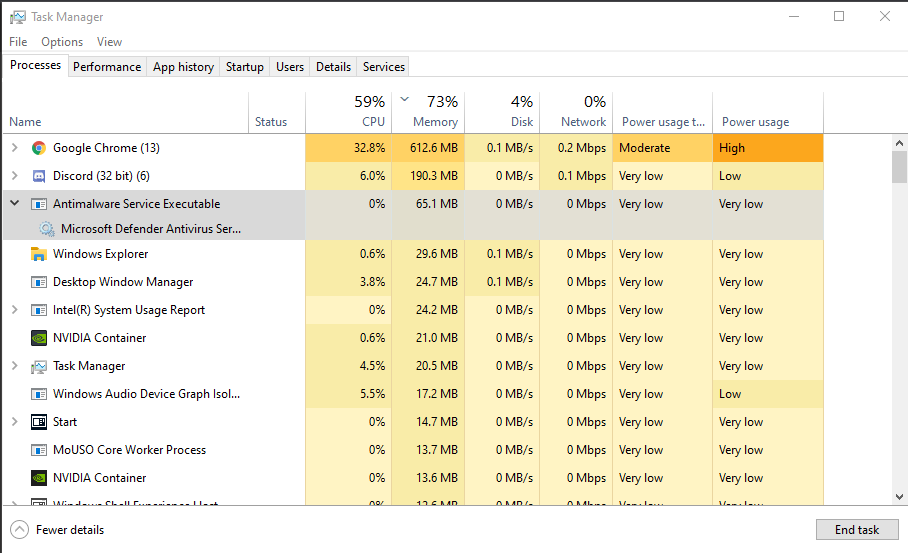Click the Start process icon
908x553 pixels.
39,422
